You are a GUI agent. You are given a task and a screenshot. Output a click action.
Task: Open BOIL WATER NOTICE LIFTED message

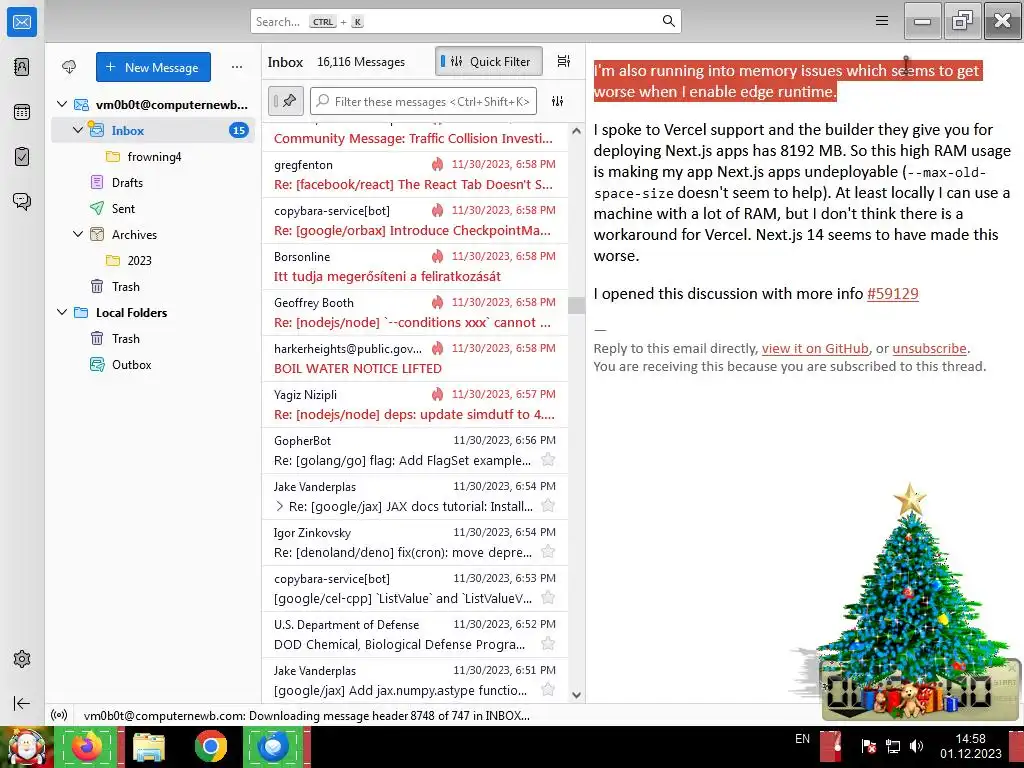[x=415, y=359]
